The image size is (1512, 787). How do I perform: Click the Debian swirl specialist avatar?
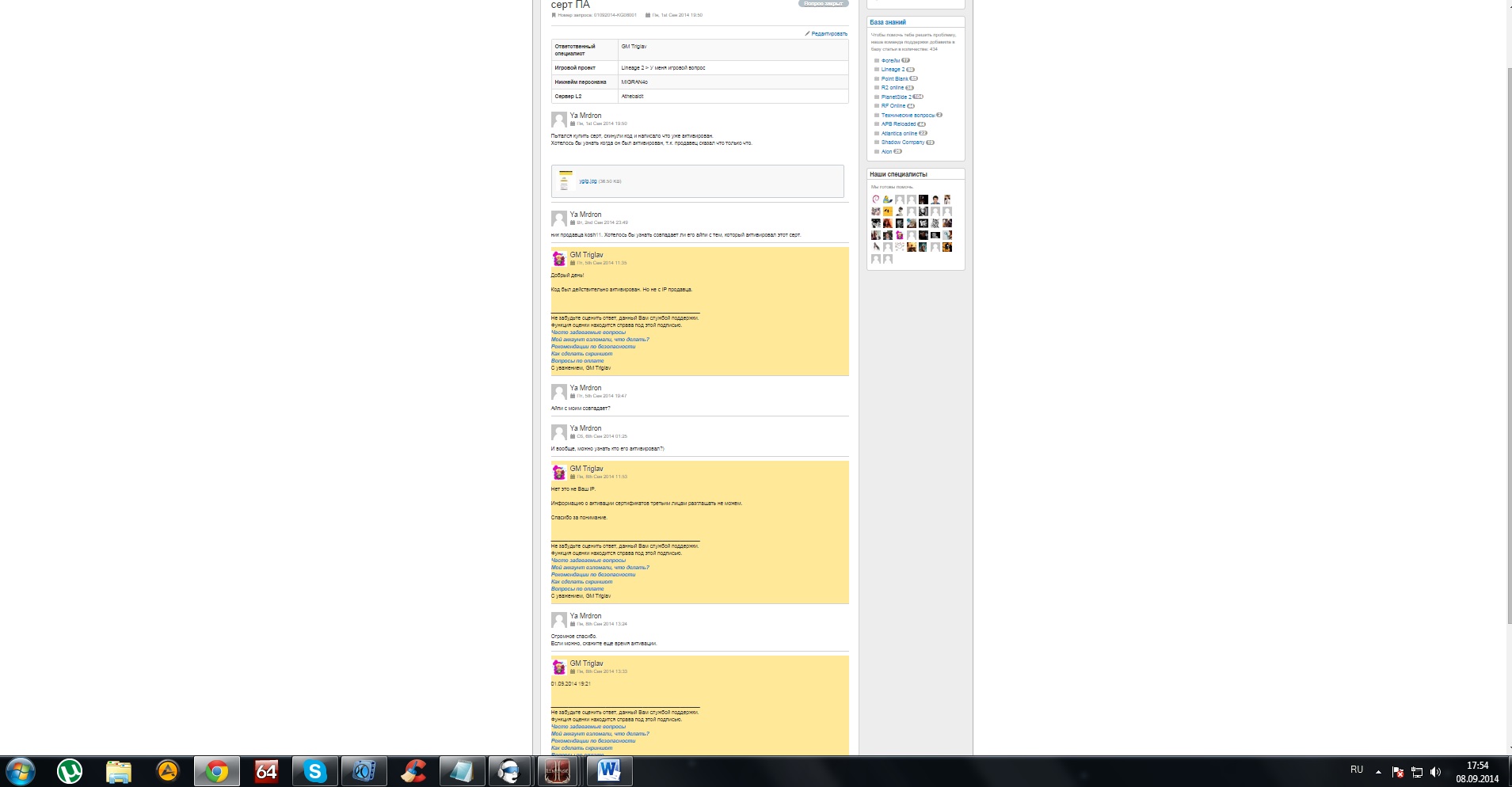click(876, 200)
